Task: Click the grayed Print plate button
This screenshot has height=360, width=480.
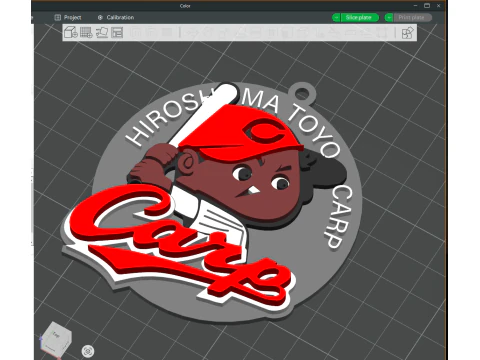Action: point(413,17)
